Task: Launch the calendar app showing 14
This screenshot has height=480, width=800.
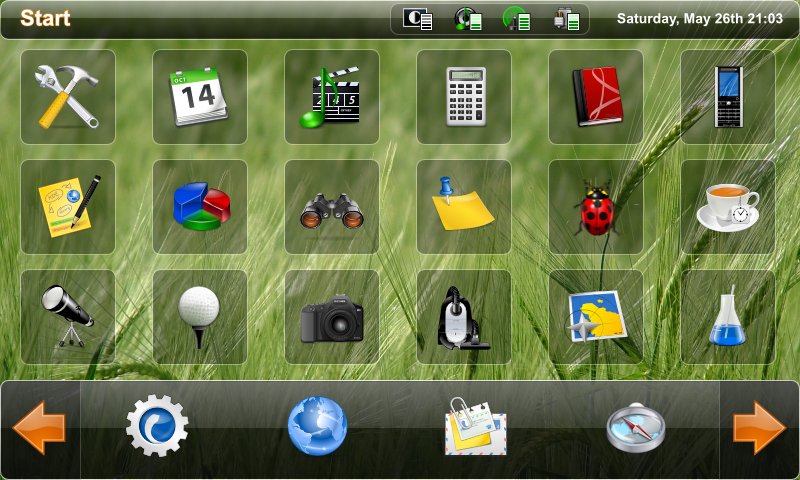Action: point(199,97)
